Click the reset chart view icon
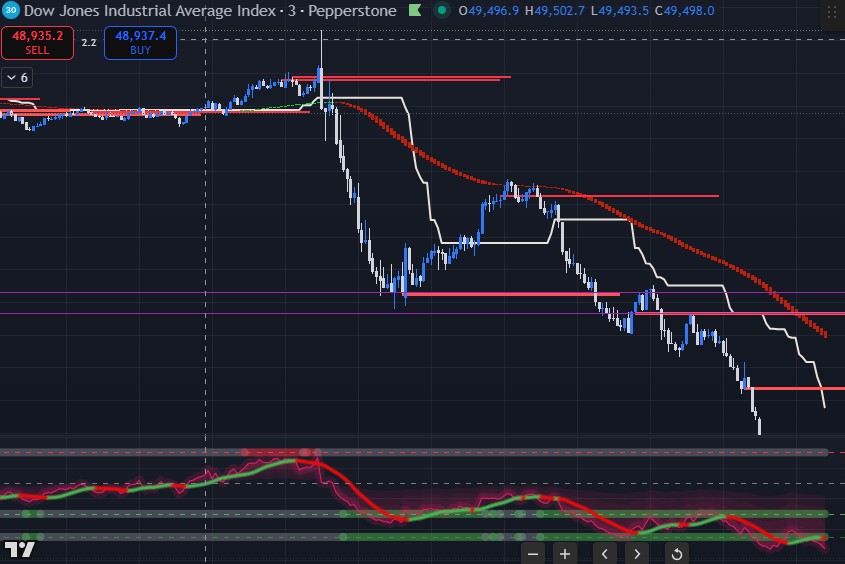 click(x=677, y=553)
